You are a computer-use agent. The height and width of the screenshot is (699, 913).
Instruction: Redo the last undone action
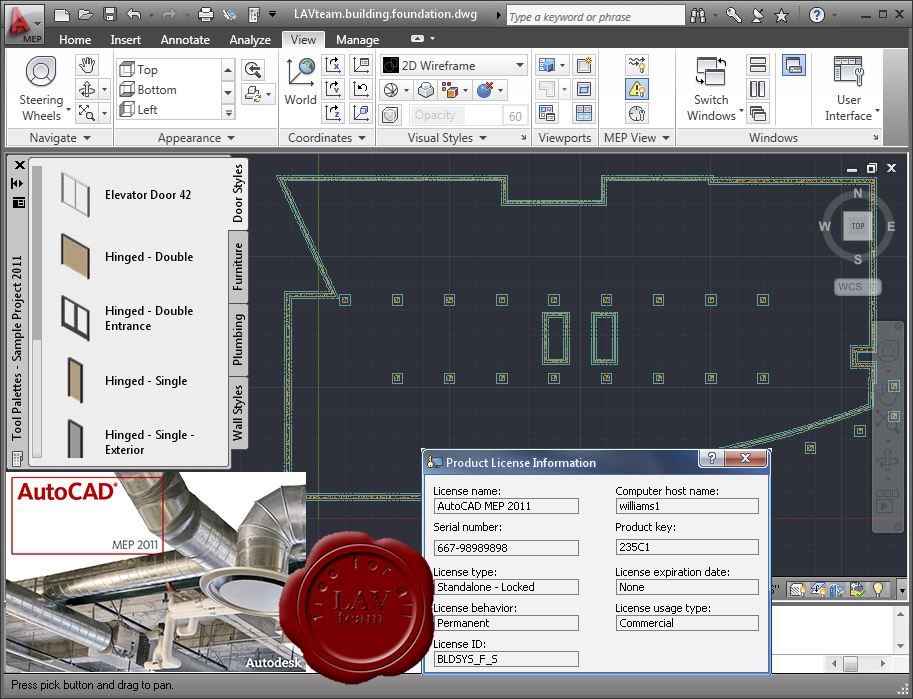(169, 15)
